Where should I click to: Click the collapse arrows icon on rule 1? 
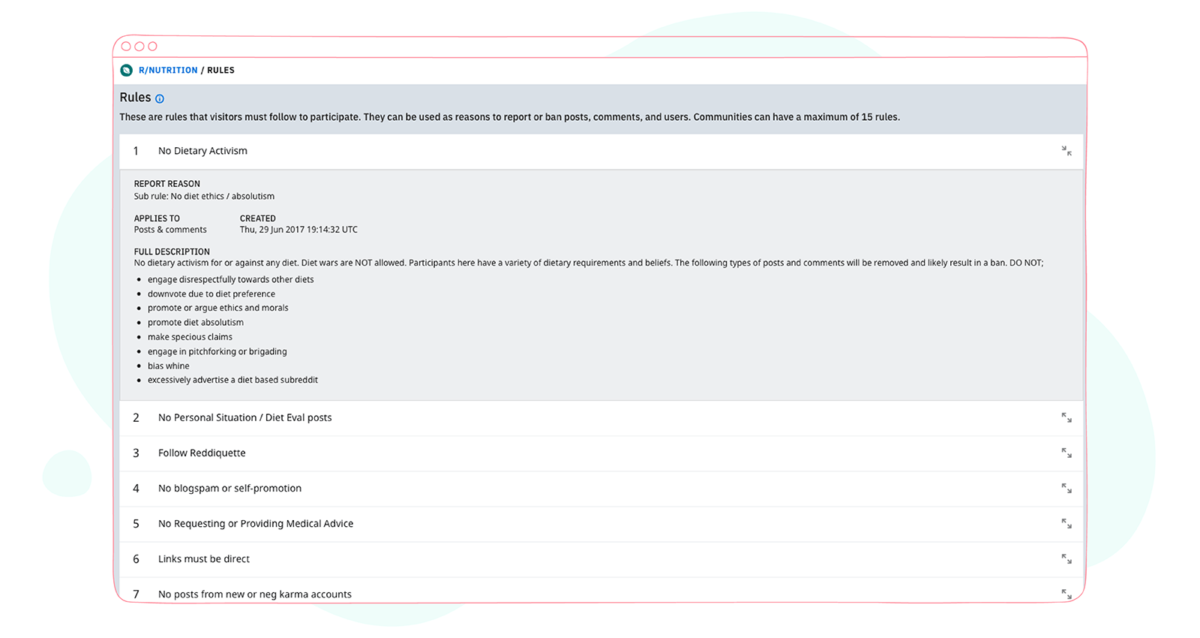click(1066, 151)
